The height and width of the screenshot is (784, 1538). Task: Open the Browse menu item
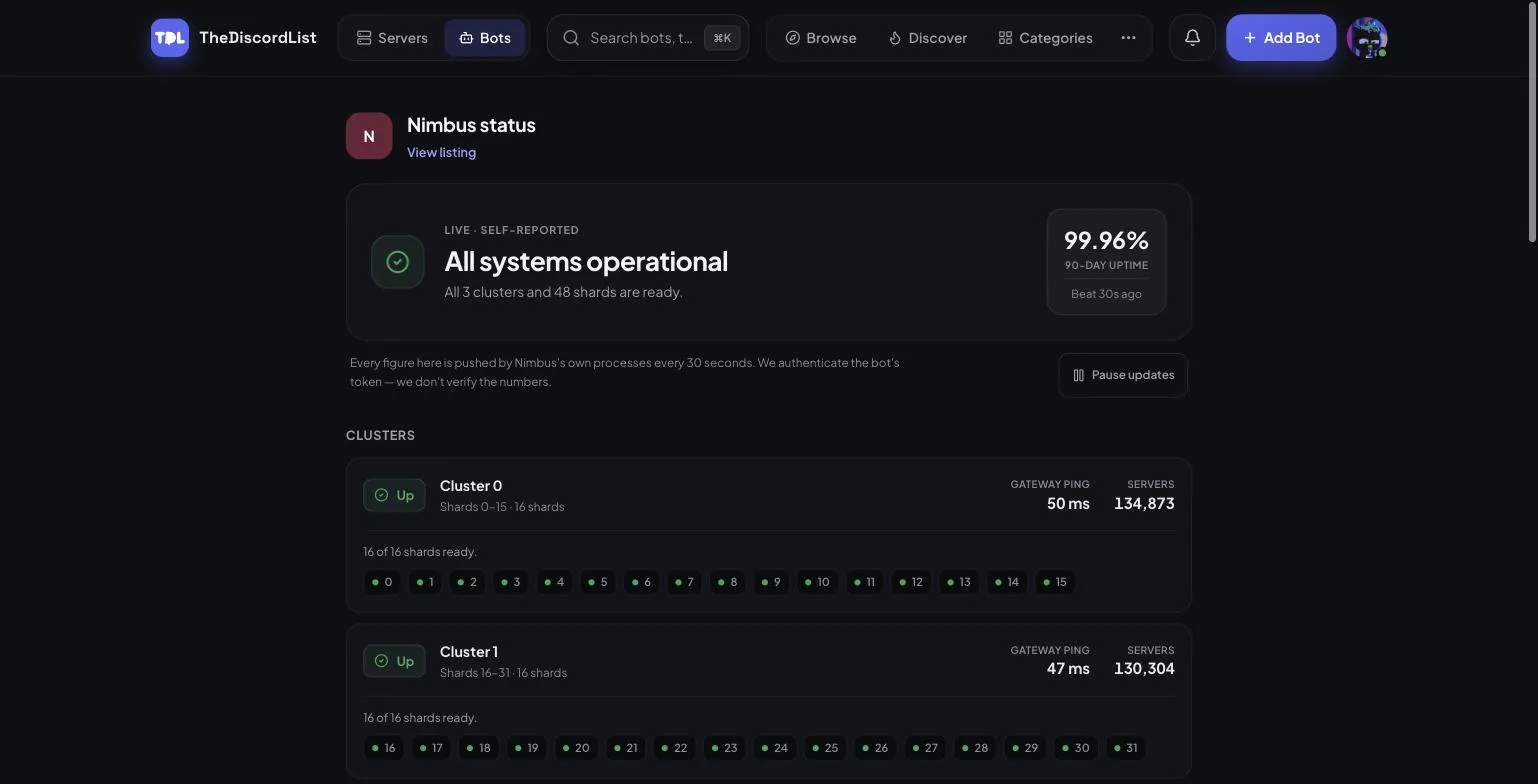[x=821, y=38]
